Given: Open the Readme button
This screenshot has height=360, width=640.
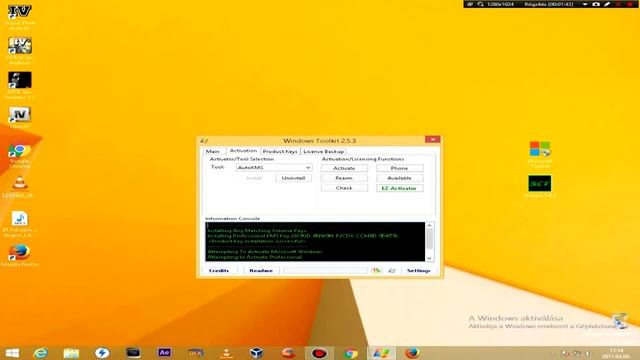Looking at the screenshot, I should (x=261, y=271).
